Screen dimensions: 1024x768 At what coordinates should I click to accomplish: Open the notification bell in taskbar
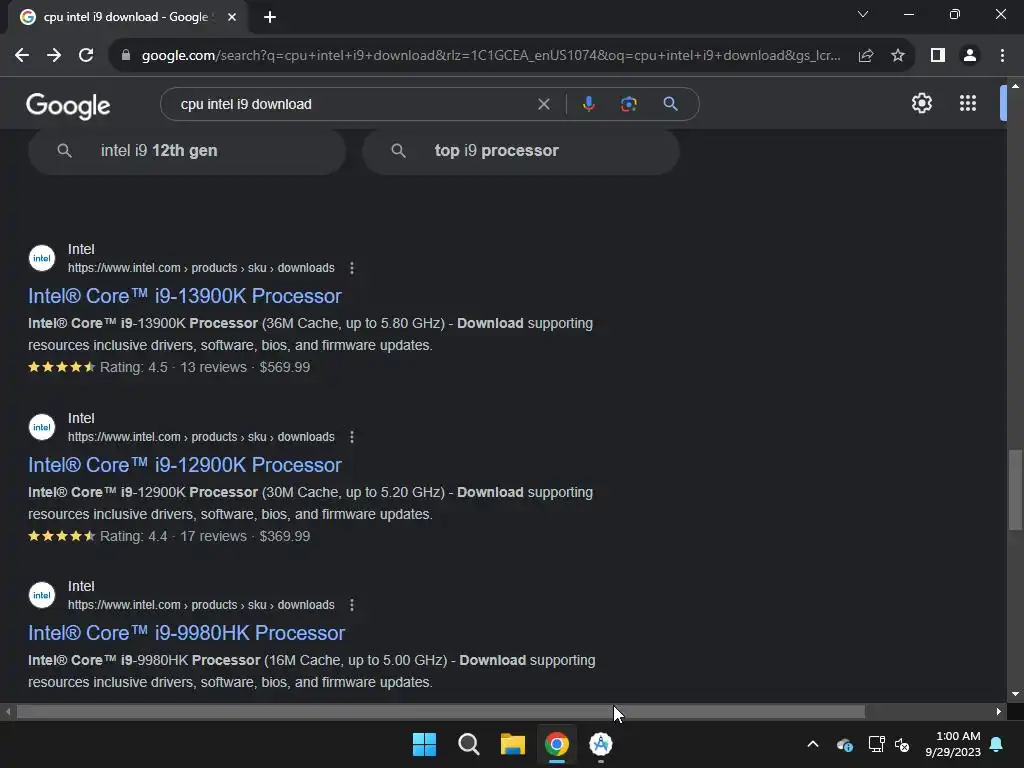(x=997, y=744)
